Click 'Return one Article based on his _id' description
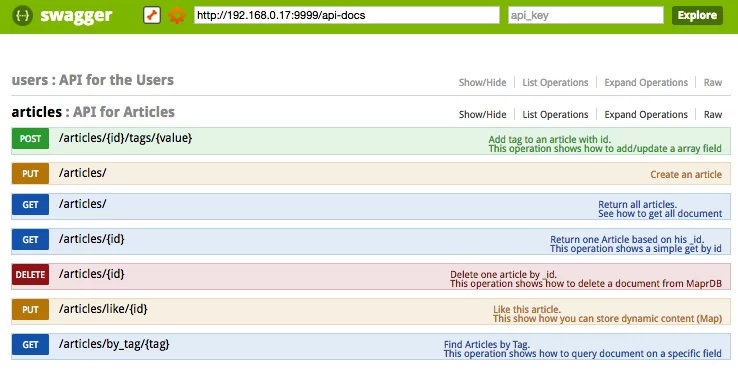738x381 pixels. 636,244
